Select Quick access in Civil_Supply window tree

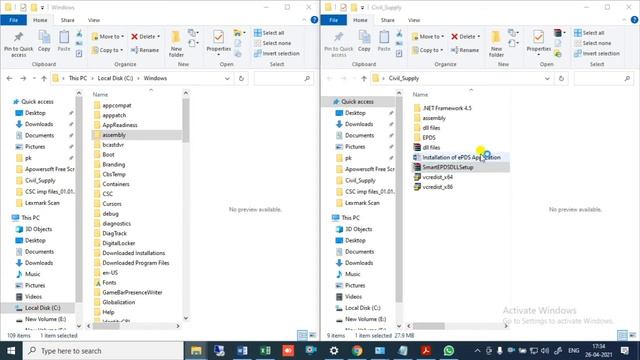(x=358, y=102)
